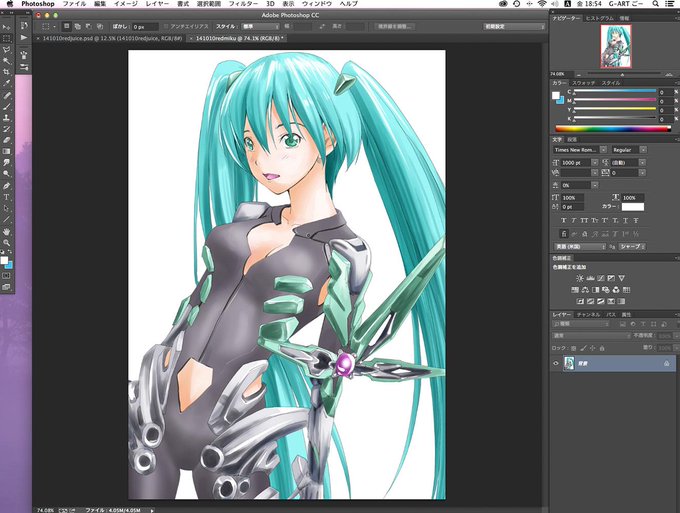The width and height of the screenshot is (680, 513).
Task: Select the Zoom tool in toolbox
Action: pyautogui.click(x=7, y=243)
